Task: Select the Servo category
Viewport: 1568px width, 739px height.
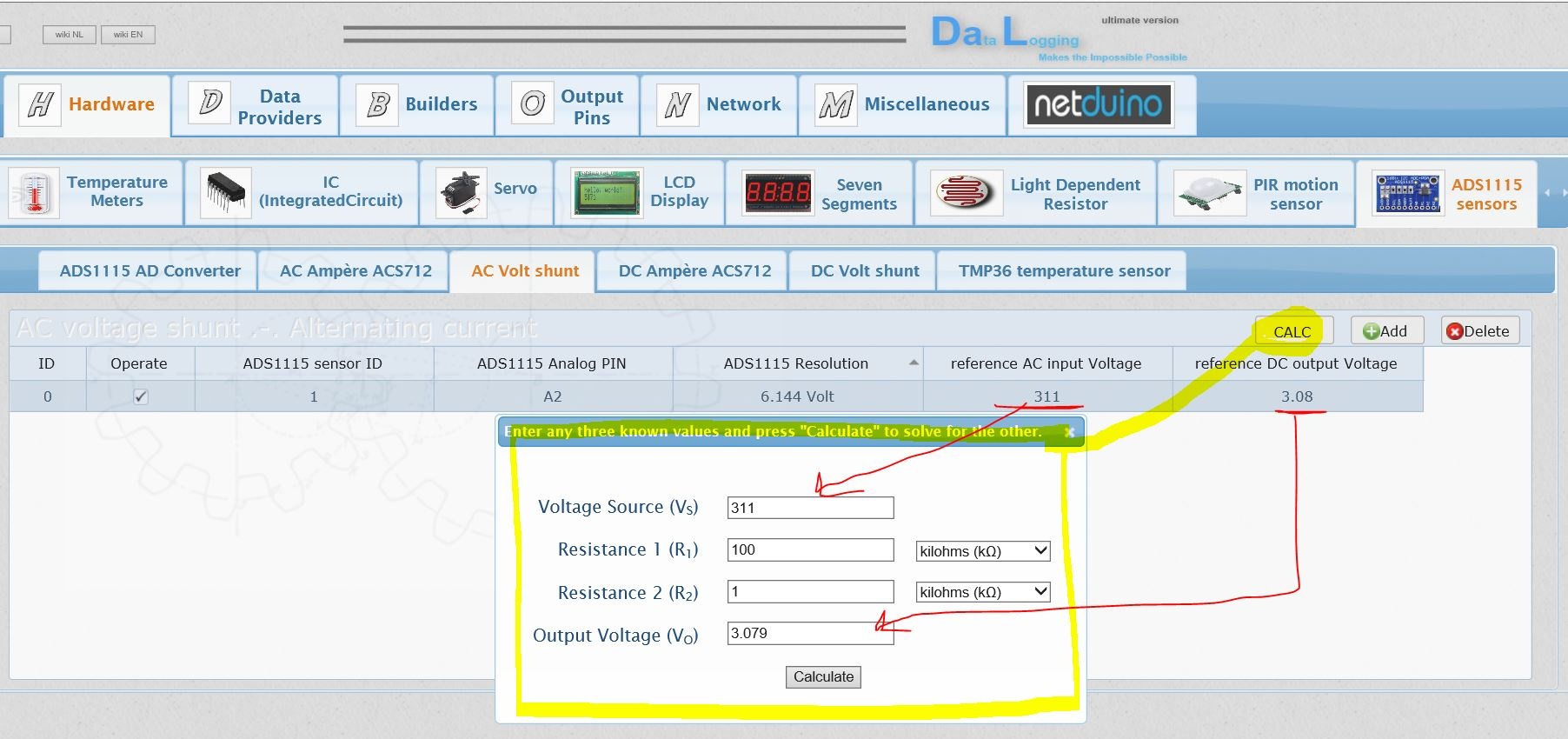Action: pyautogui.click(x=487, y=192)
